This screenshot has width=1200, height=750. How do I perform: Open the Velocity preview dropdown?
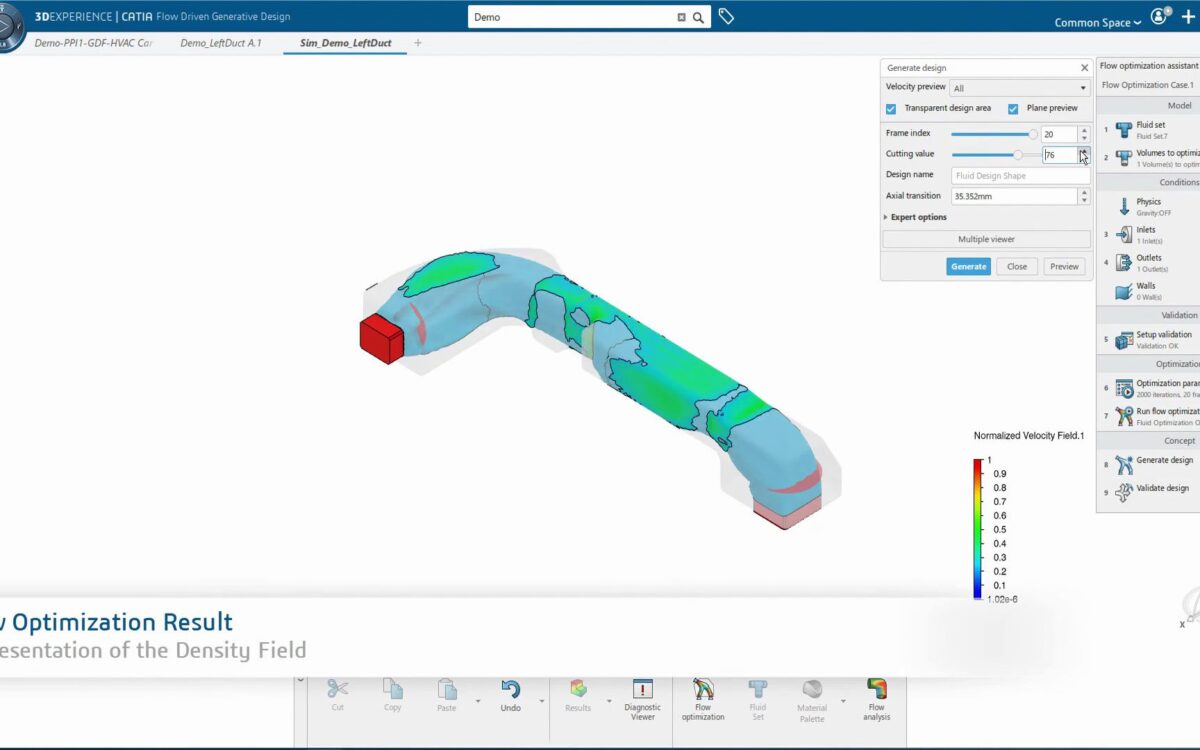tap(1020, 88)
